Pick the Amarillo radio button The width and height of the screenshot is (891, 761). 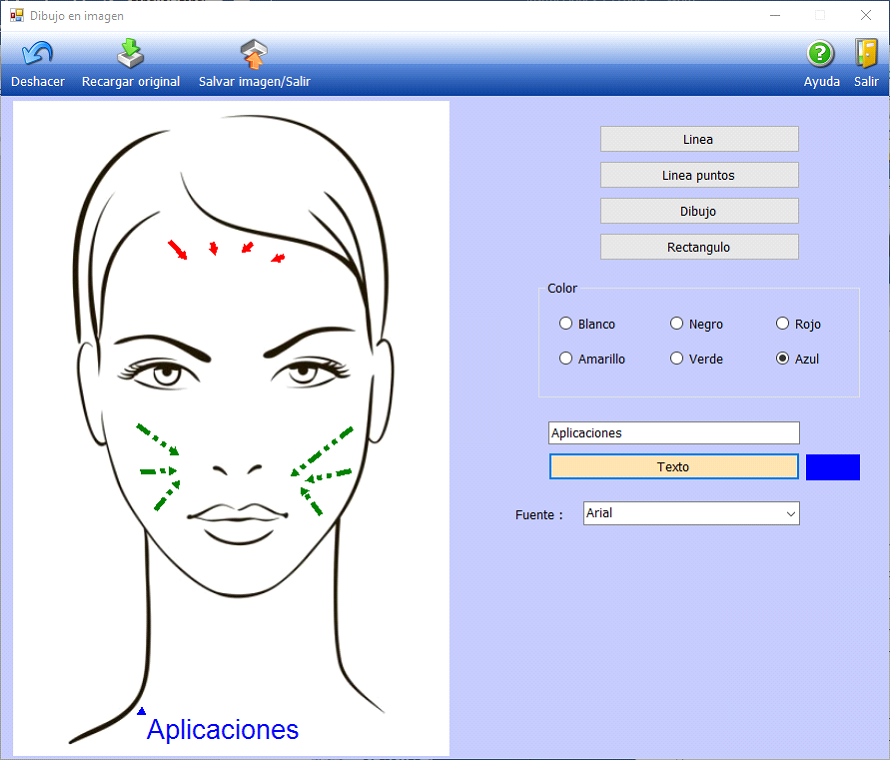click(x=566, y=359)
